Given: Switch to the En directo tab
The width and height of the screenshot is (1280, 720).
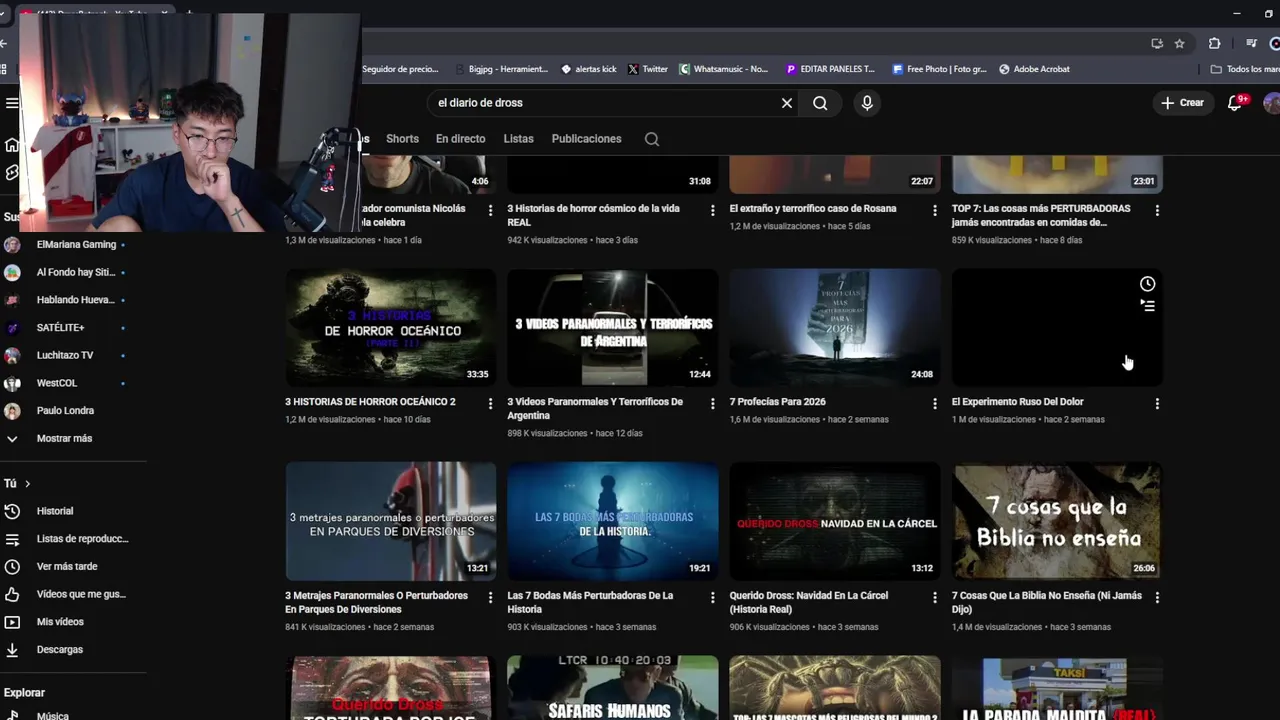Looking at the screenshot, I should pos(460,139).
